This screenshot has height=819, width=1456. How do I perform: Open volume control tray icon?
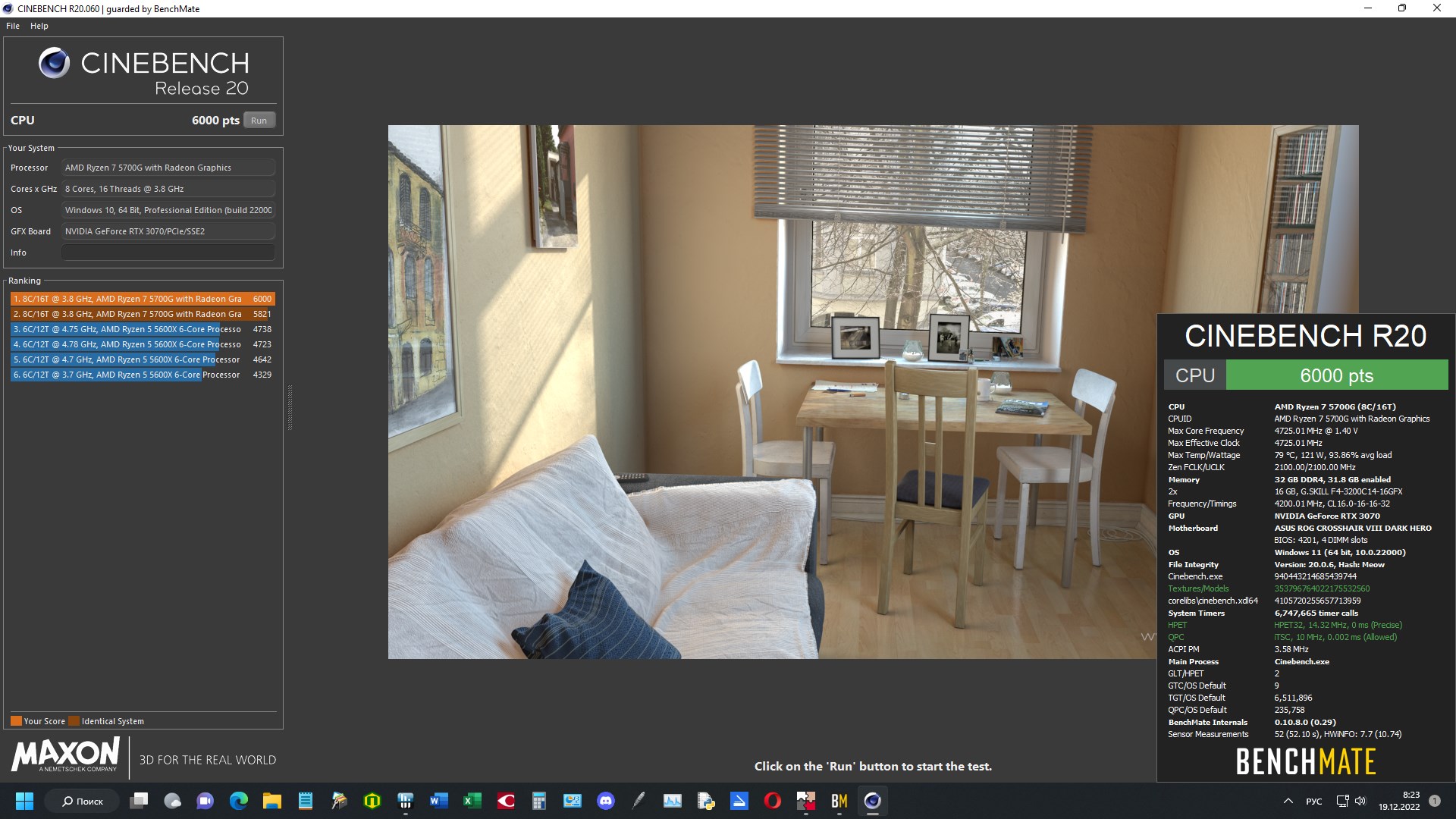click(x=1360, y=801)
